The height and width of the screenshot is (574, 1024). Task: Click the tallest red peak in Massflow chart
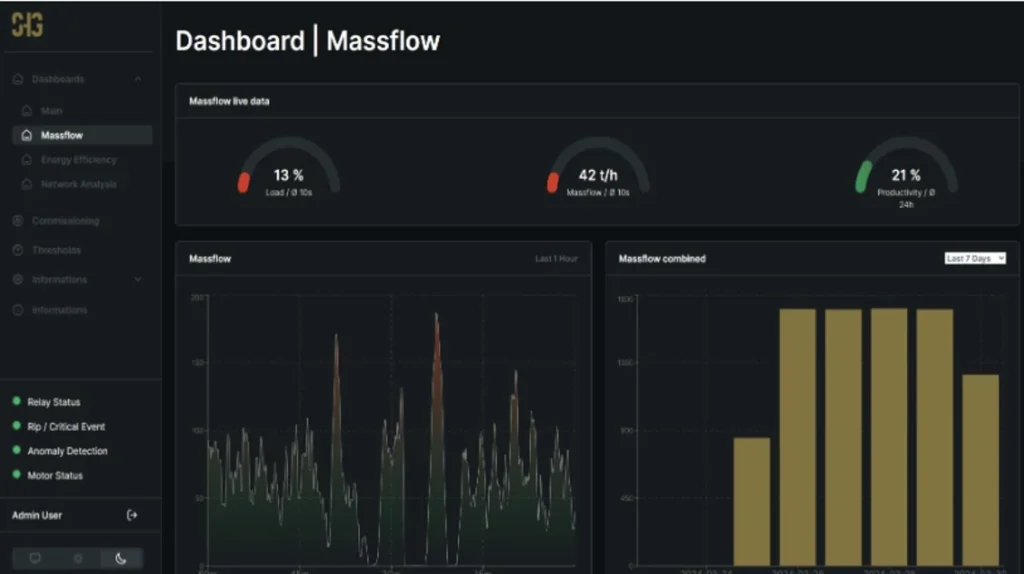point(436,320)
